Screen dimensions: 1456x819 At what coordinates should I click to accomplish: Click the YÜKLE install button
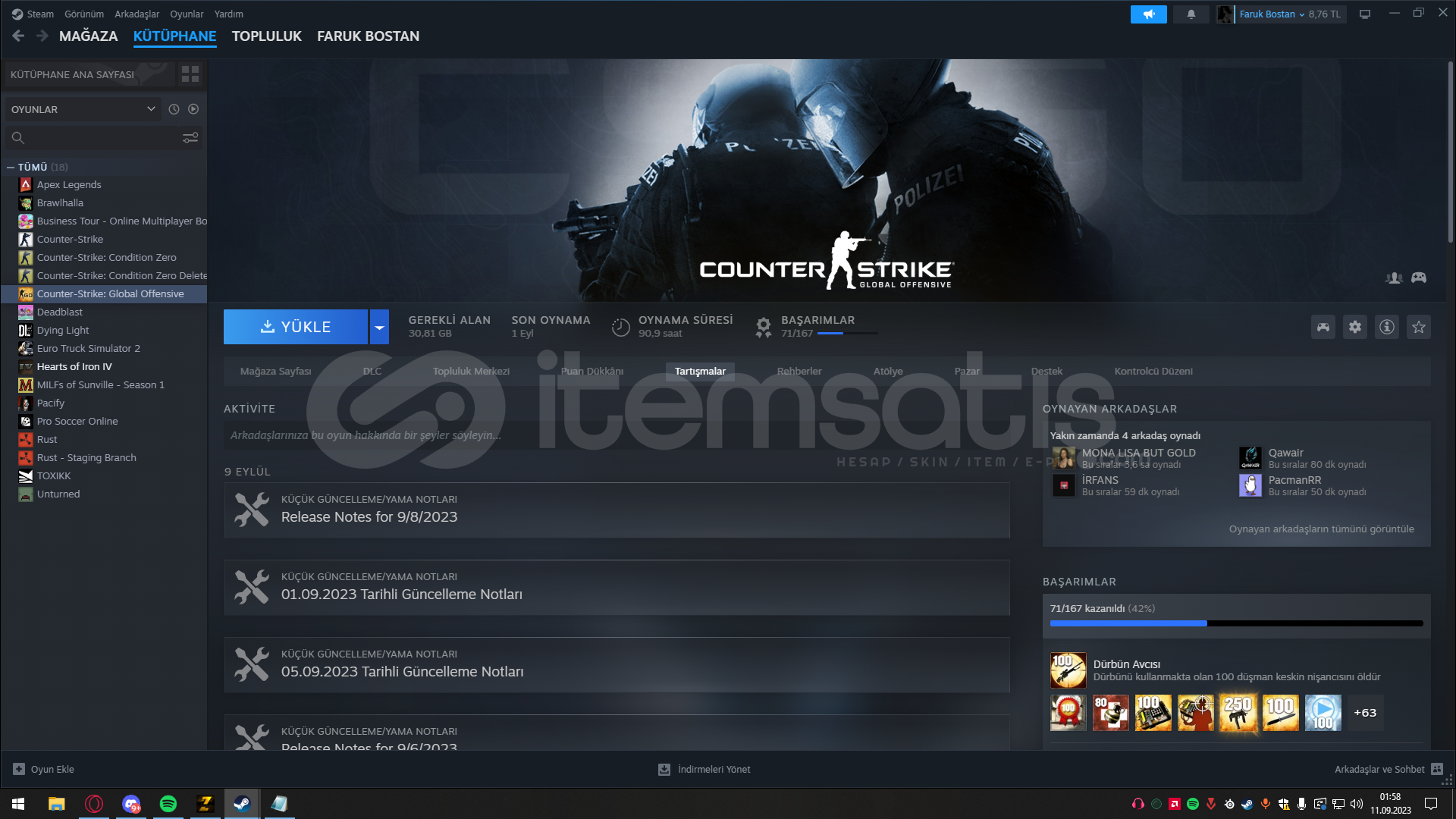(296, 327)
